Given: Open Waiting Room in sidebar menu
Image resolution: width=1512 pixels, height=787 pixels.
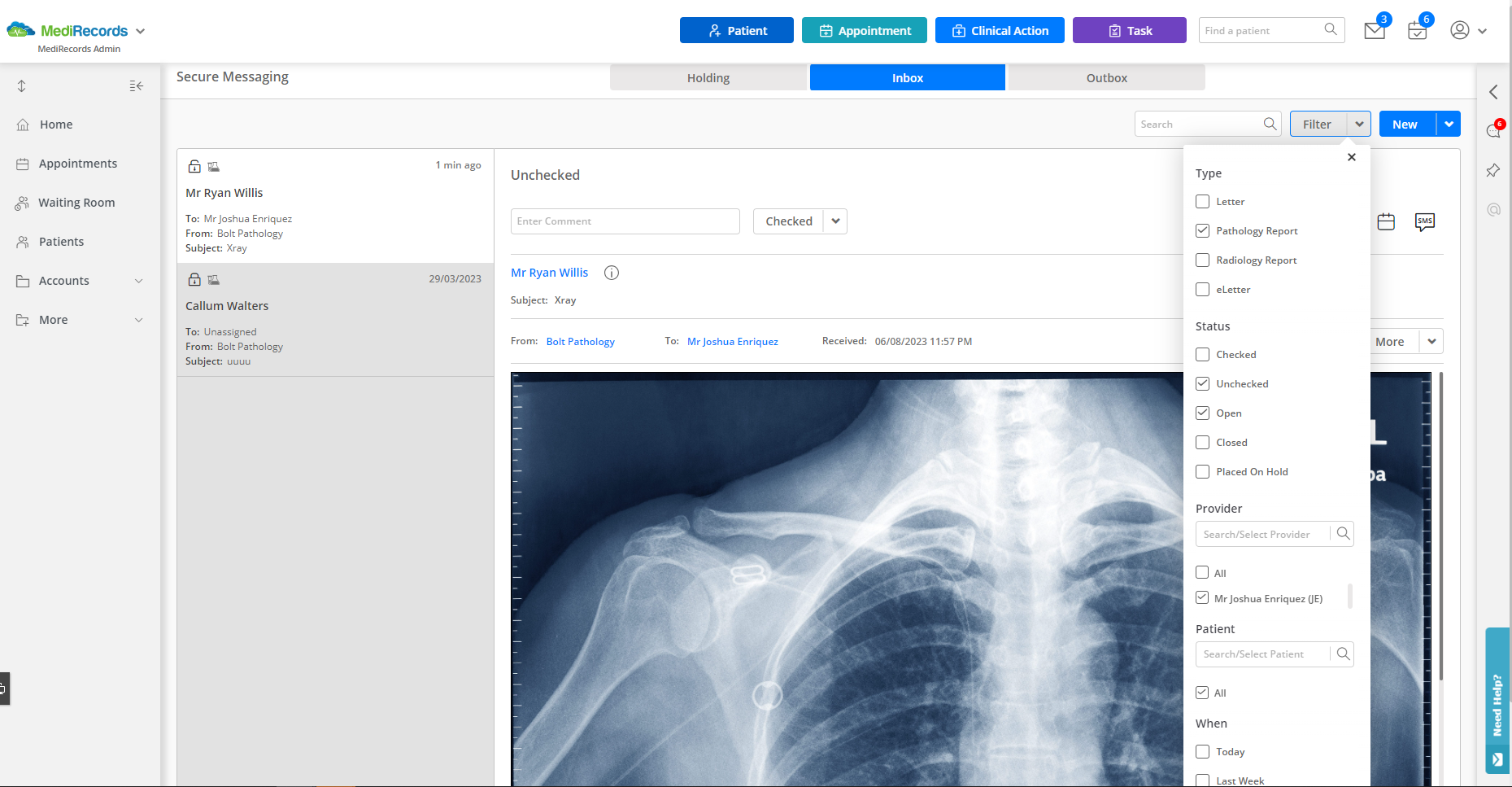Looking at the screenshot, I should [76, 203].
